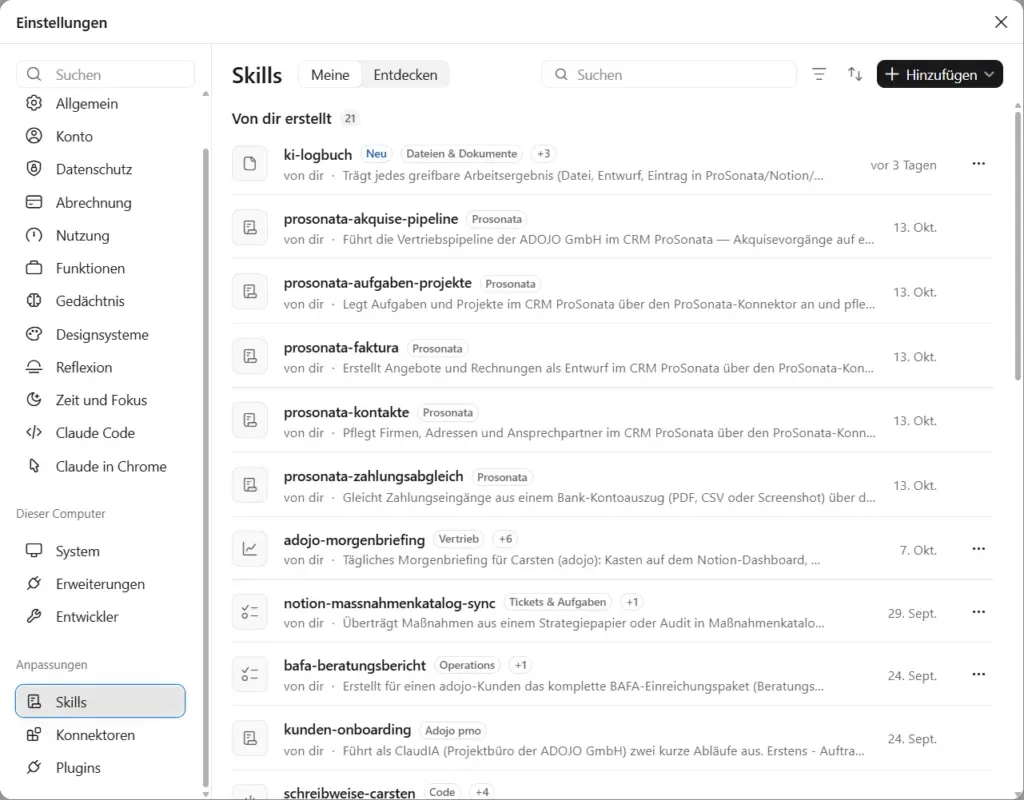Click the kunden-onboarding skill icon
Image resolution: width=1024 pixels, height=800 pixels.
click(x=250, y=738)
